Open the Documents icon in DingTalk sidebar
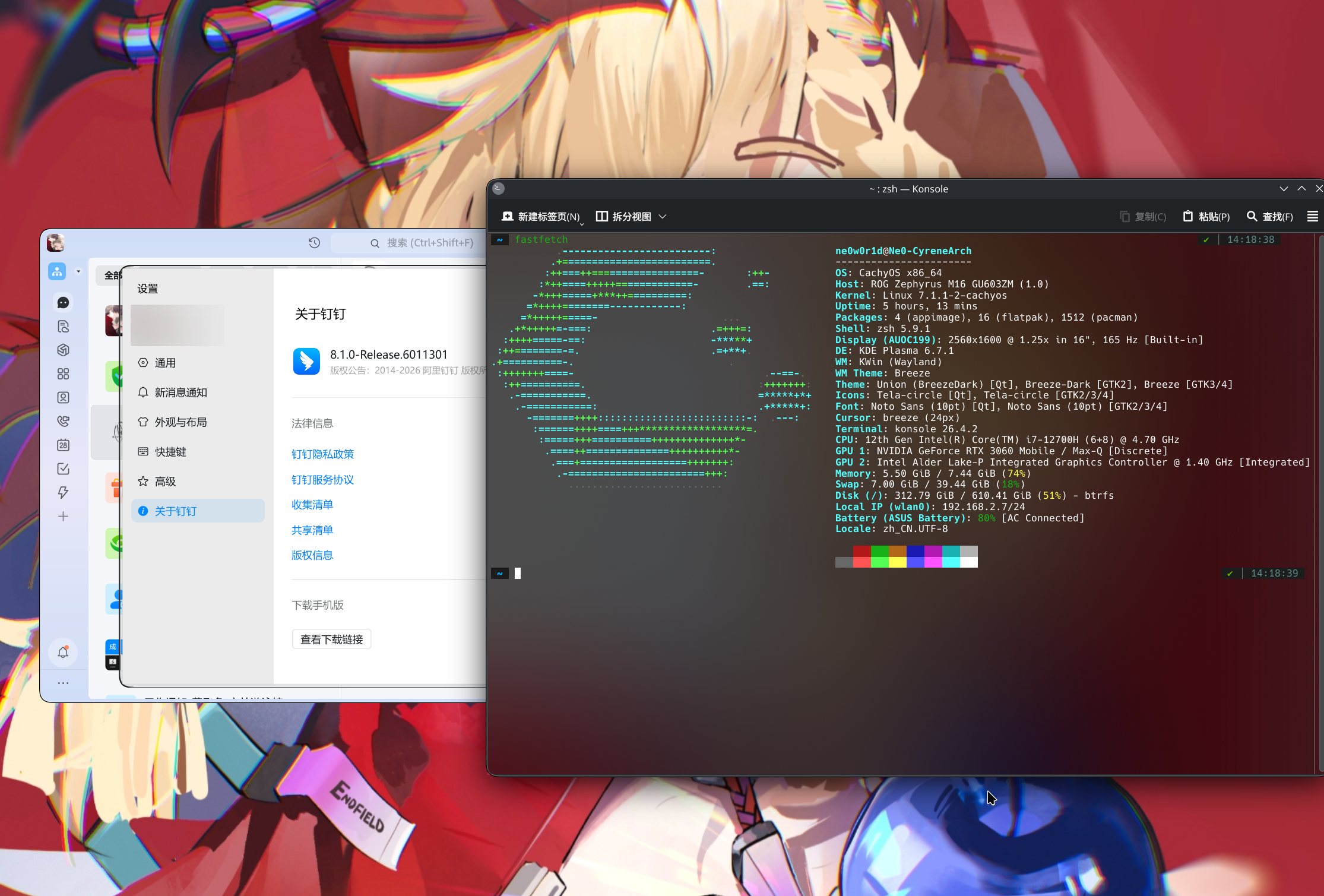 [x=63, y=327]
